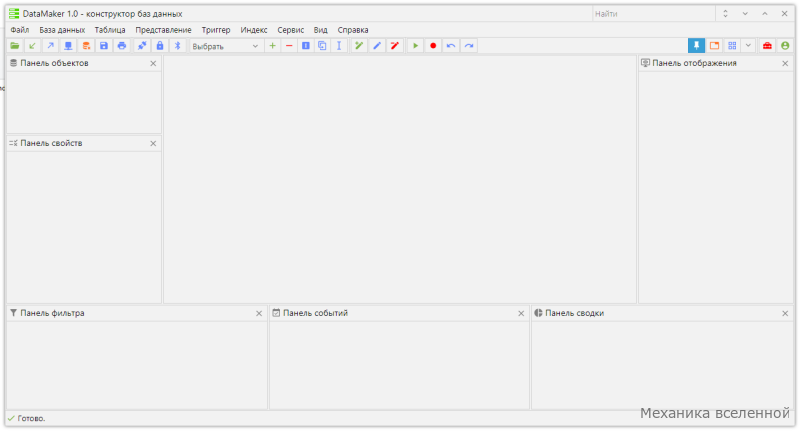This screenshot has width=800, height=431.
Task: Click the blue Save disk icon
Action: pos(104,46)
